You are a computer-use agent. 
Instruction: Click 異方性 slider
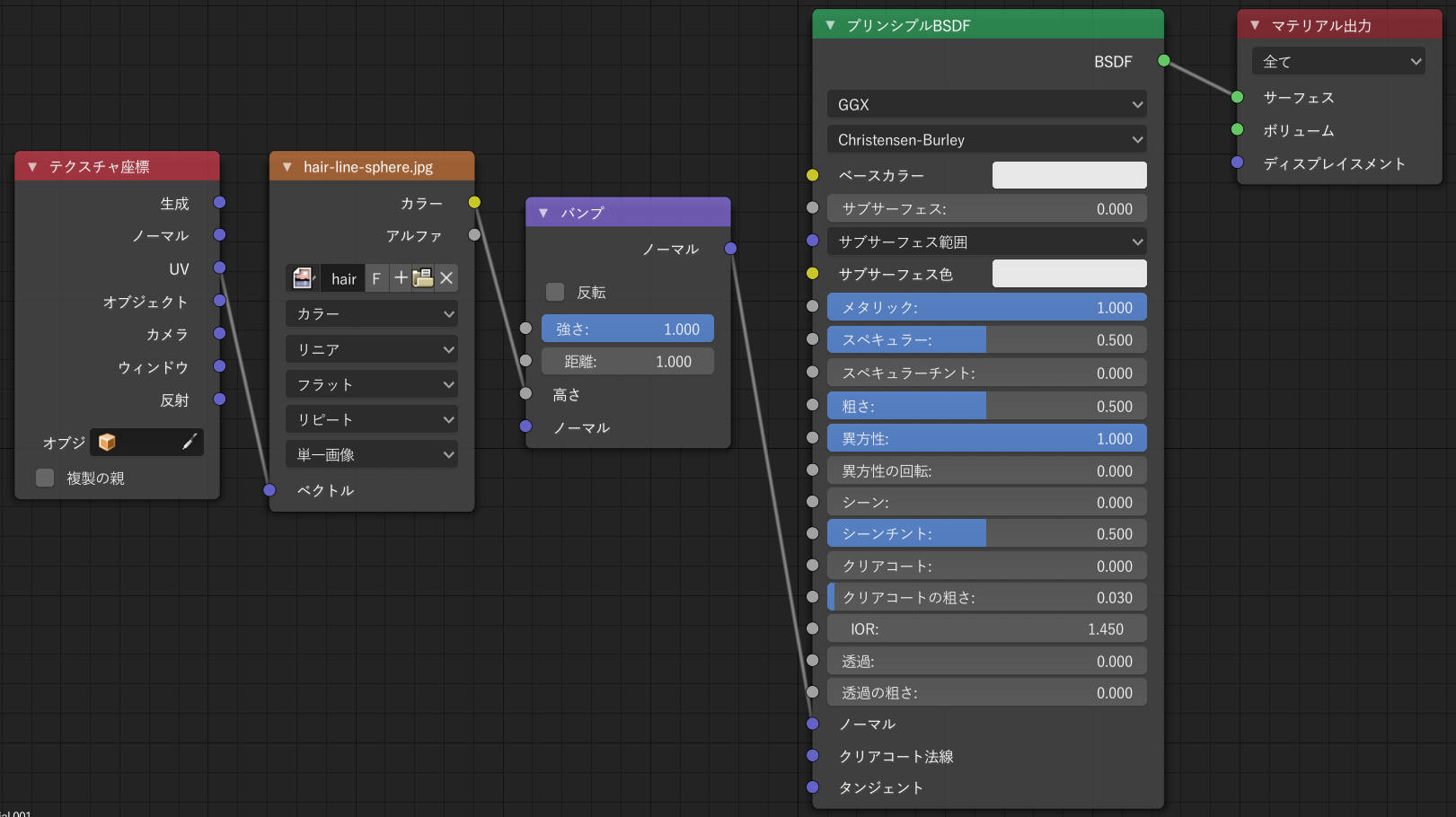pyautogui.click(x=986, y=438)
